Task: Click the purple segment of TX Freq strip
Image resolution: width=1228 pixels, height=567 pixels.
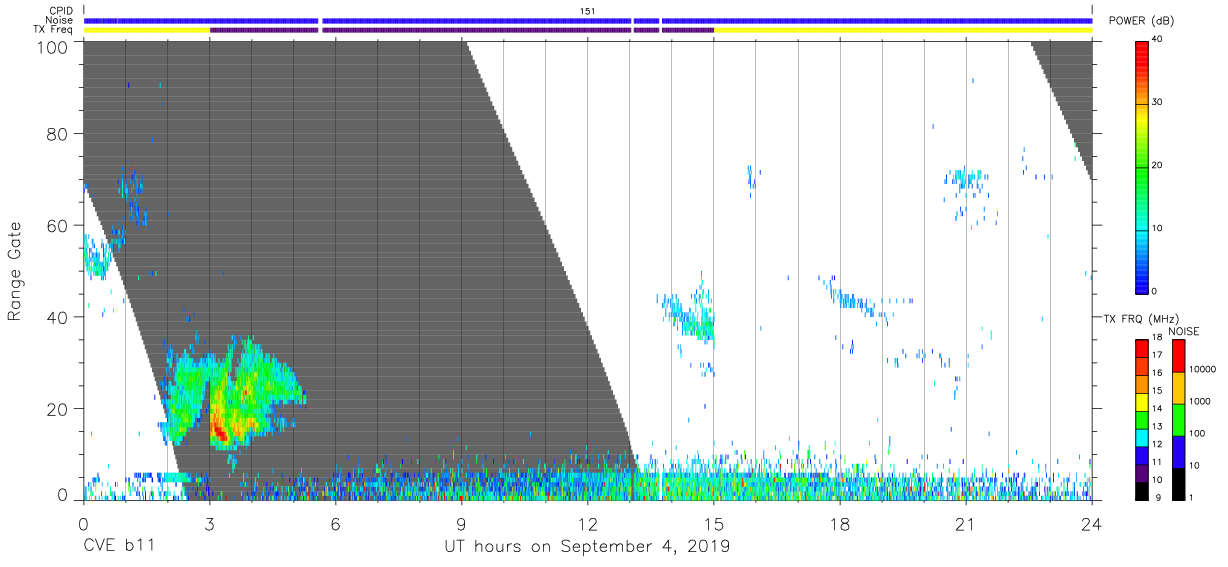Action: pos(462,30)
